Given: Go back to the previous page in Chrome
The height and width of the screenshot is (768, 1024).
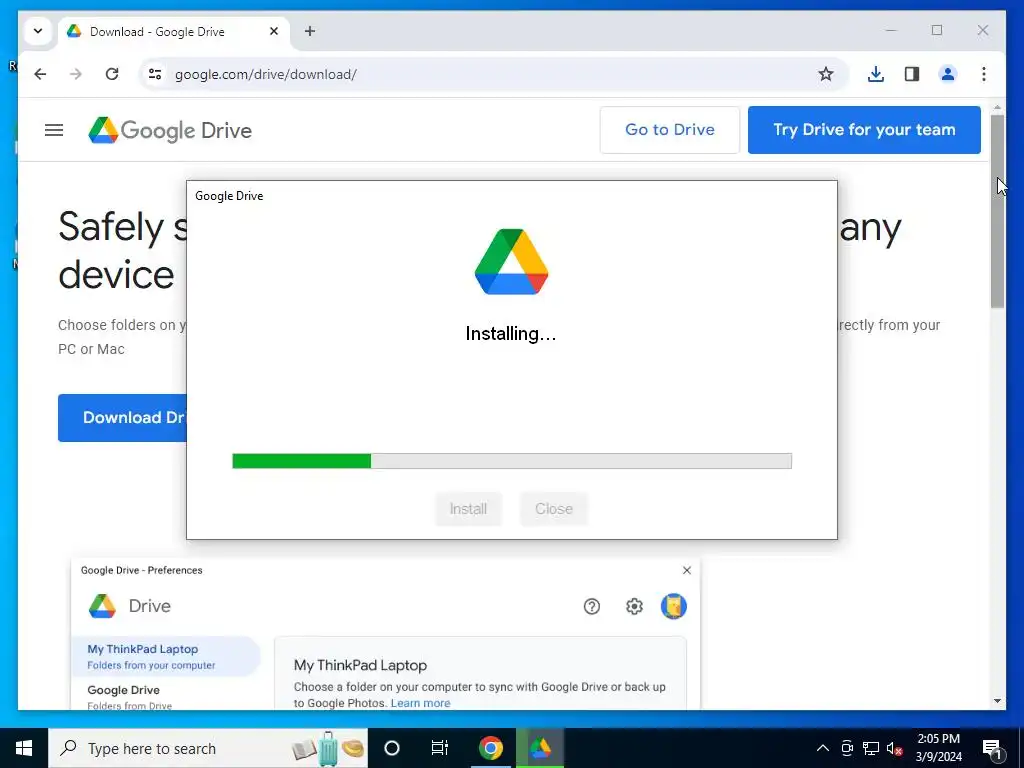Looking at the screenshot, I should [x=40, y=74].
